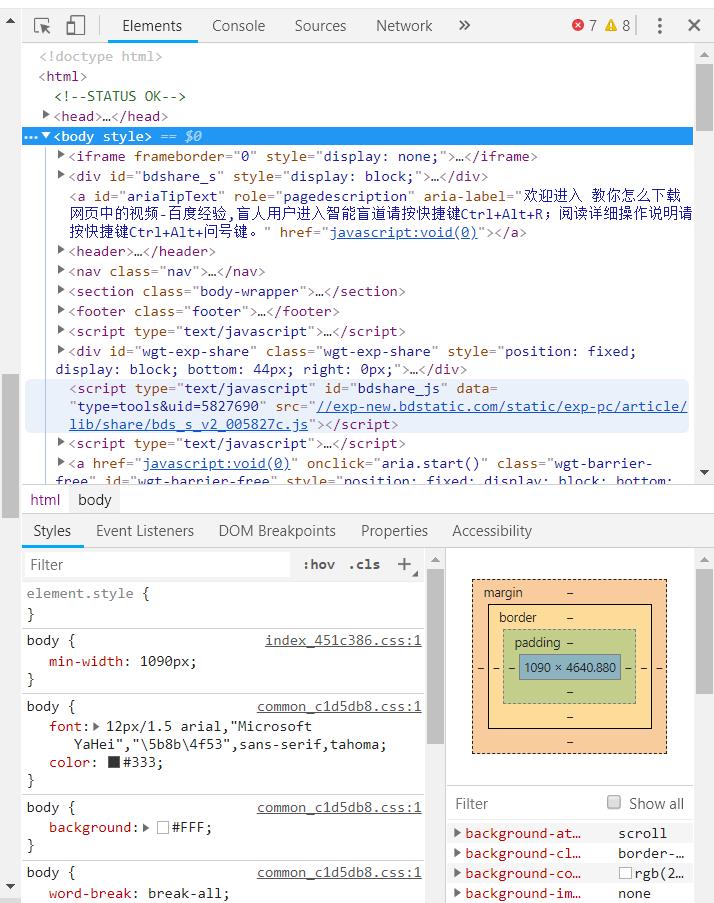Expand computed background-image property
This screenshot has width=714, height=903.
point(458,893)
